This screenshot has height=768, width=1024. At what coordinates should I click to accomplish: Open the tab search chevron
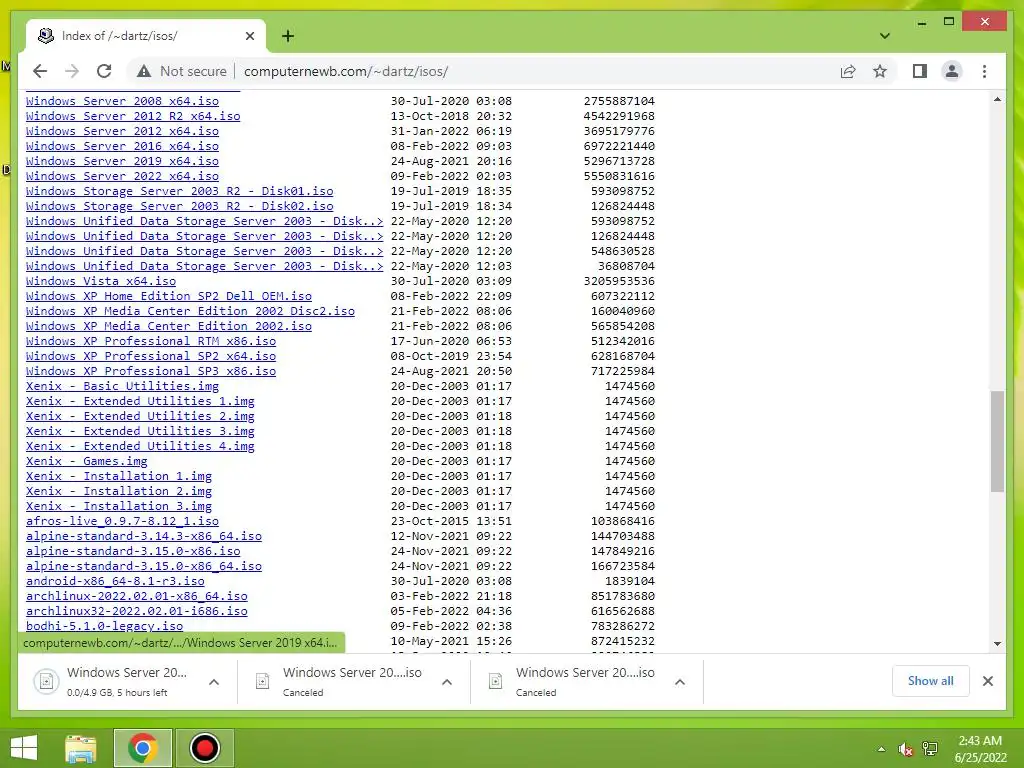pos(884,36)
